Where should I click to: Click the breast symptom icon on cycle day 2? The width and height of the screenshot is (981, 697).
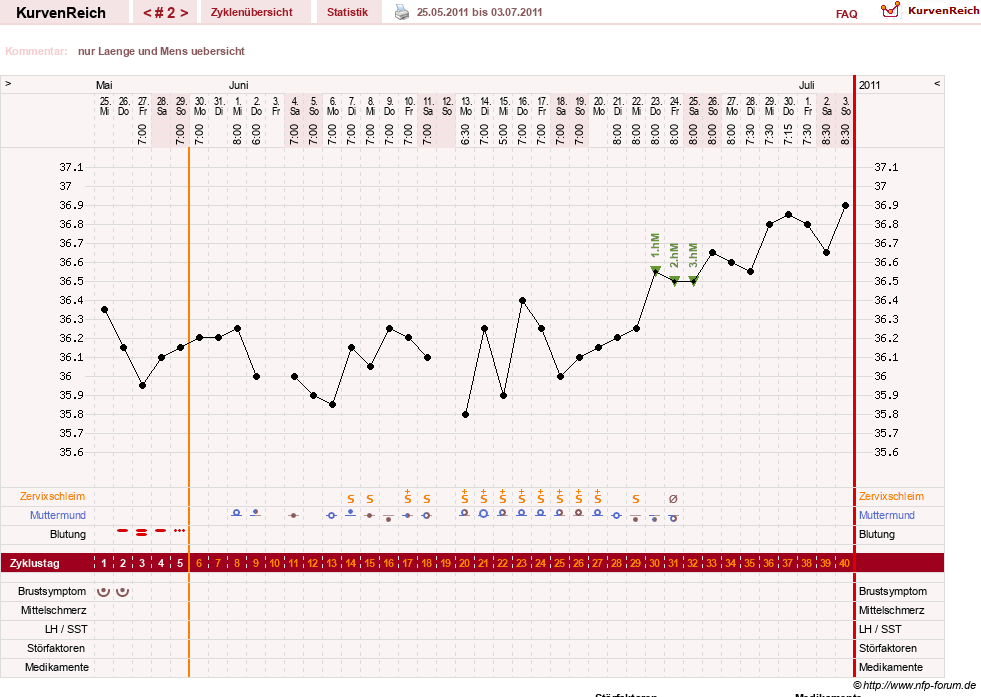pyautogui.click(x=123, y=591)
